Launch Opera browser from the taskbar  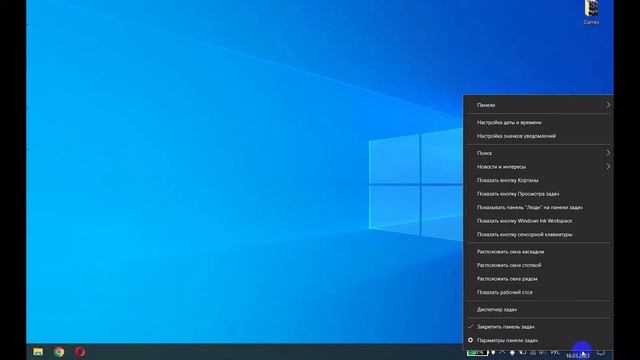click(x=80, y=352)
